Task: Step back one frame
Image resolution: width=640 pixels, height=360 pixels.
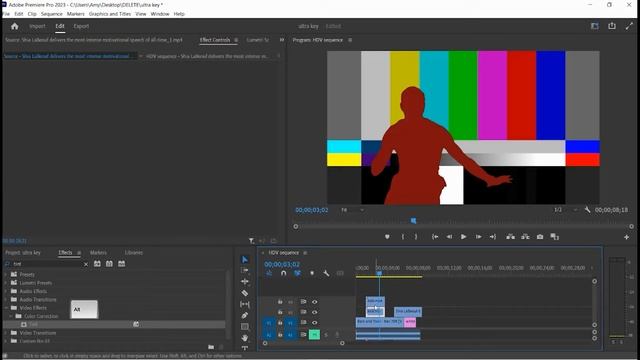Action: [x=449, y=237]
